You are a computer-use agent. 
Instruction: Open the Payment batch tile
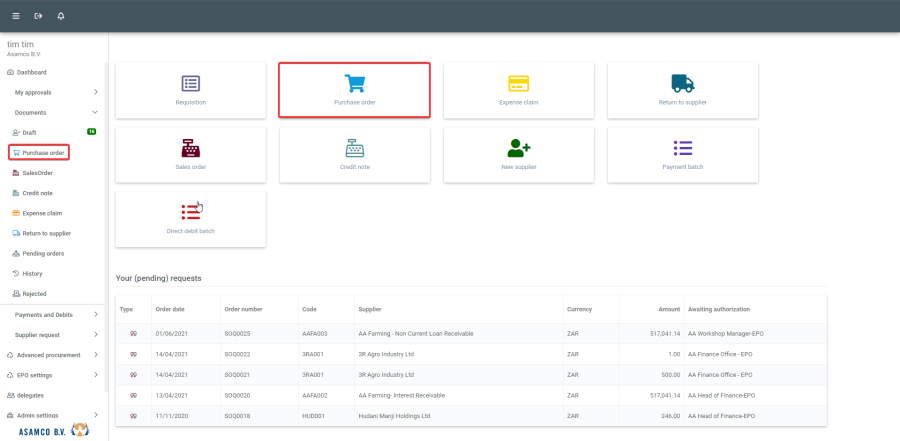[x=682, y=154]
